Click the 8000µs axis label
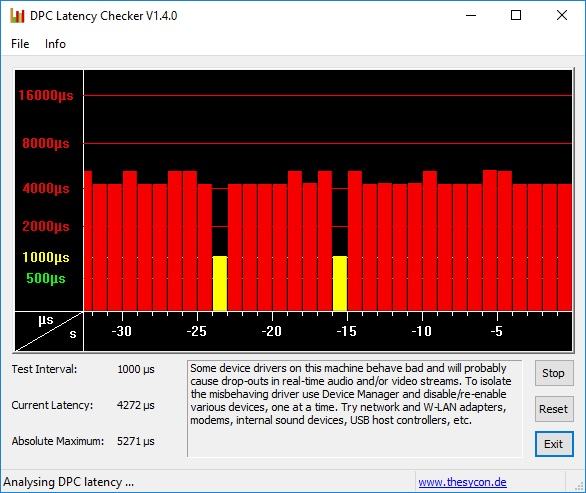 coord(46,143)
